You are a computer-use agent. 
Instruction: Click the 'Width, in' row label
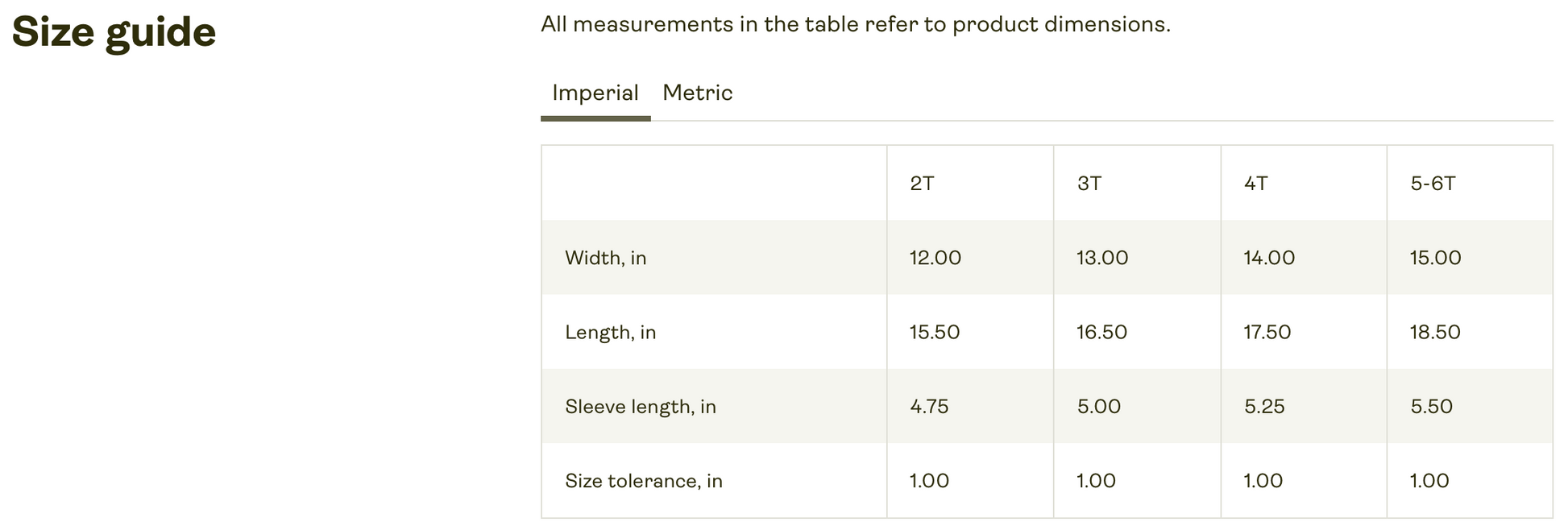[605, 258]
